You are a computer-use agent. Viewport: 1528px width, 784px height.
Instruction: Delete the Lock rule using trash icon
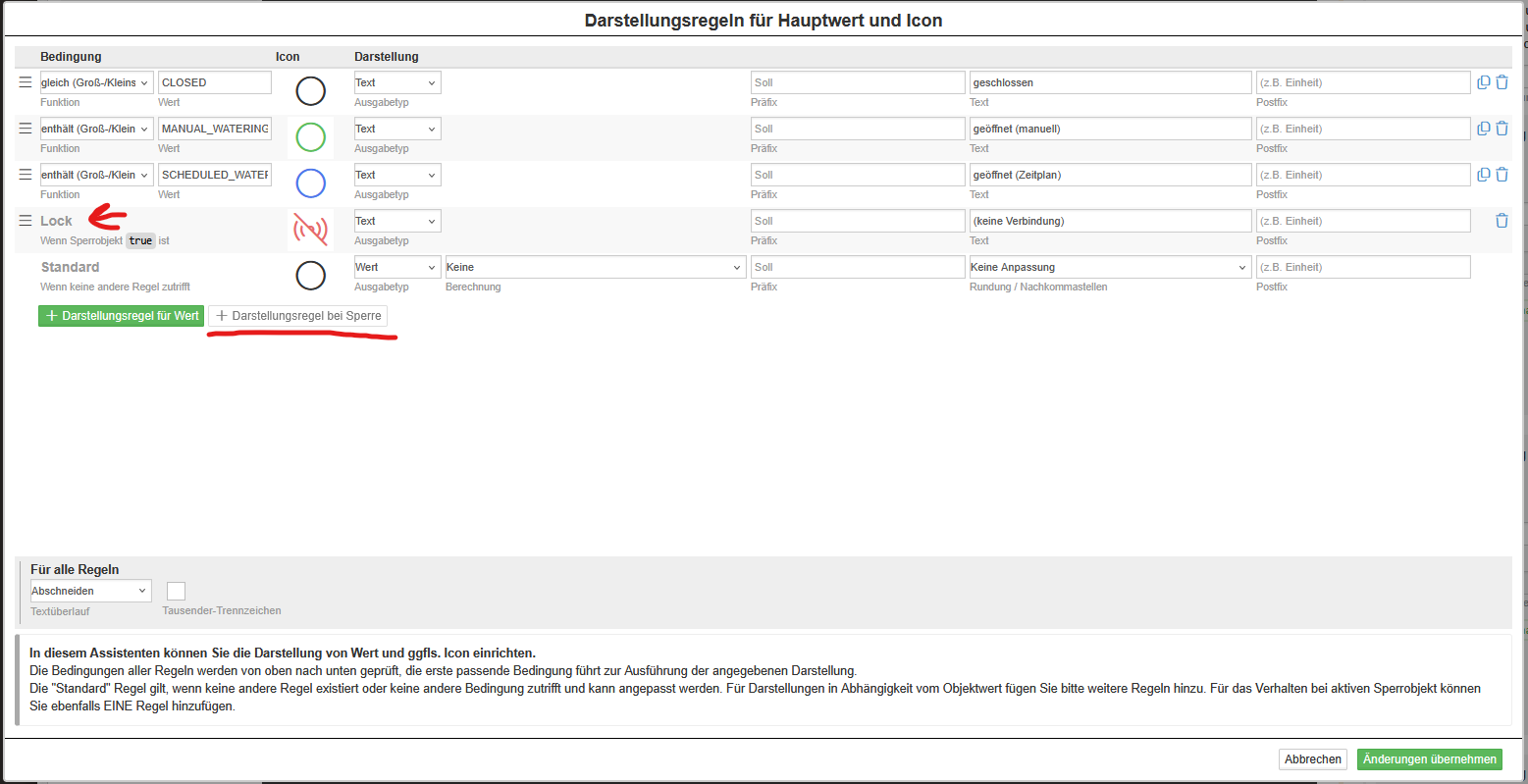(1502, 221)
